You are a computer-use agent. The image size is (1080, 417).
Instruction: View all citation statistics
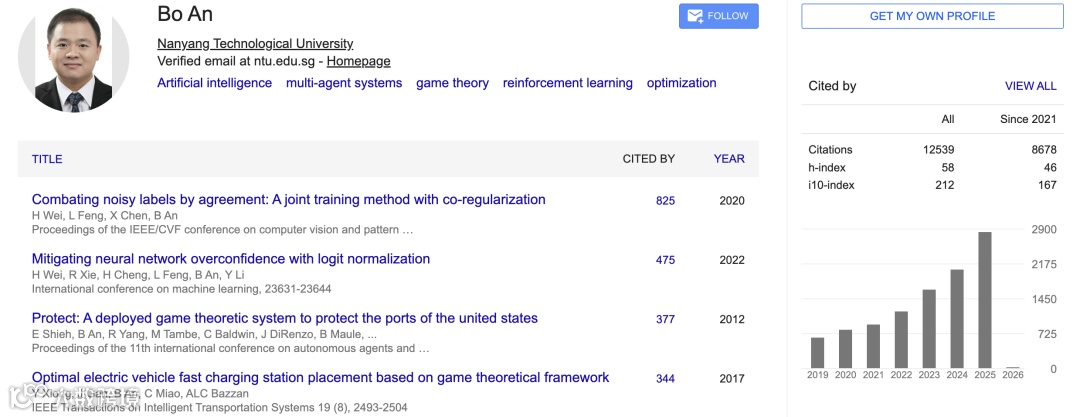(x=1030, y=87)
